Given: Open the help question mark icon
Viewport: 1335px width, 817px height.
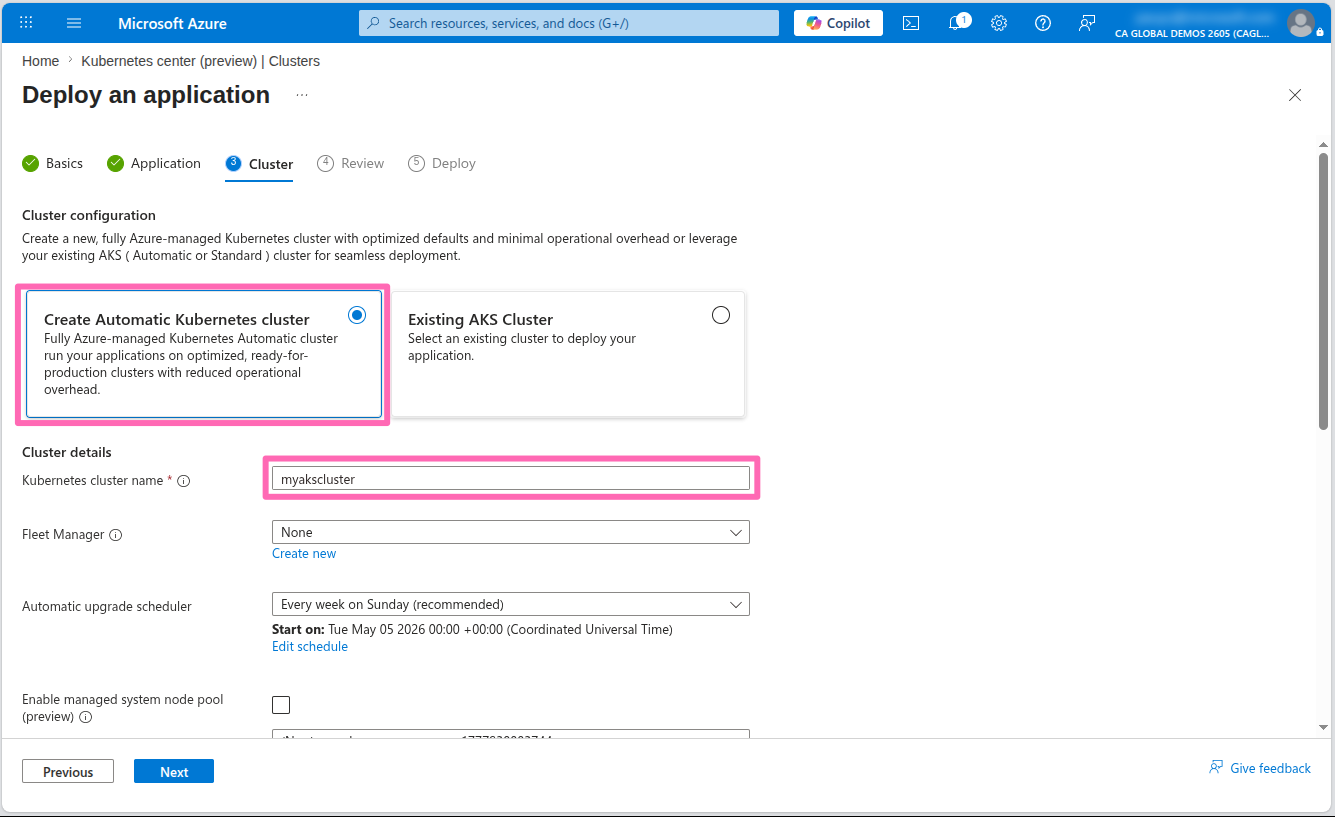Looking at the screenshot, I should (1043, 23).
